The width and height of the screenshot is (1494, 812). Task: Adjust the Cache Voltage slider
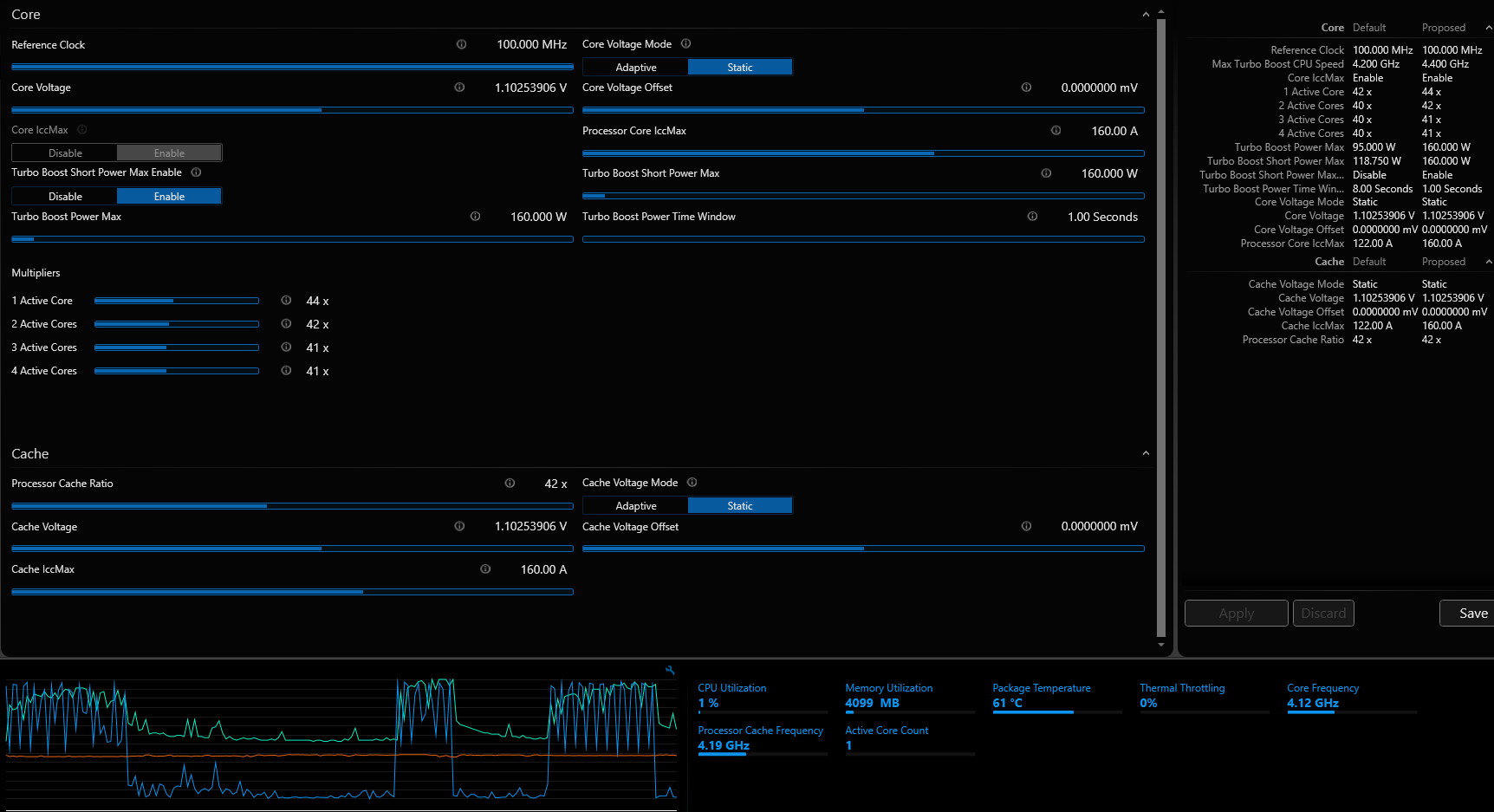point(292,549)
